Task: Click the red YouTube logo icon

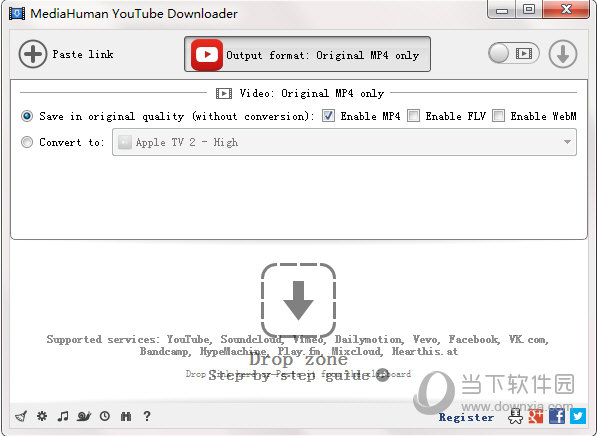Action: pyautogui.click(x=207, y=55)
